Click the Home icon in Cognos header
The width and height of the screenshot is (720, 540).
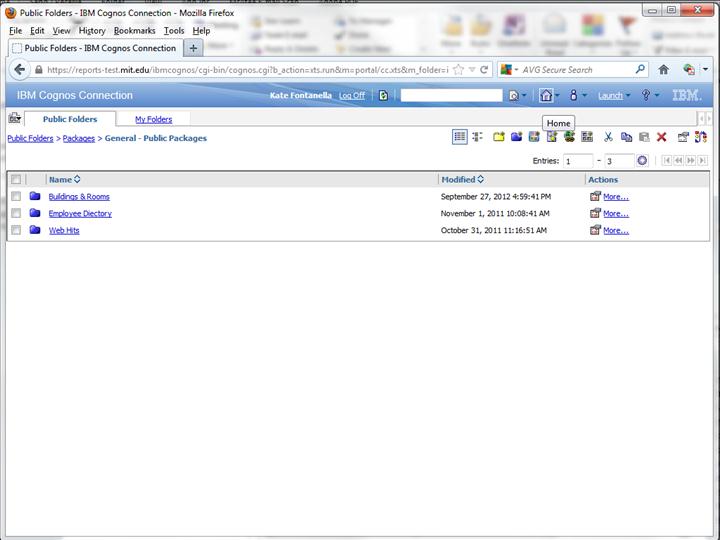[x=545, y=96]
